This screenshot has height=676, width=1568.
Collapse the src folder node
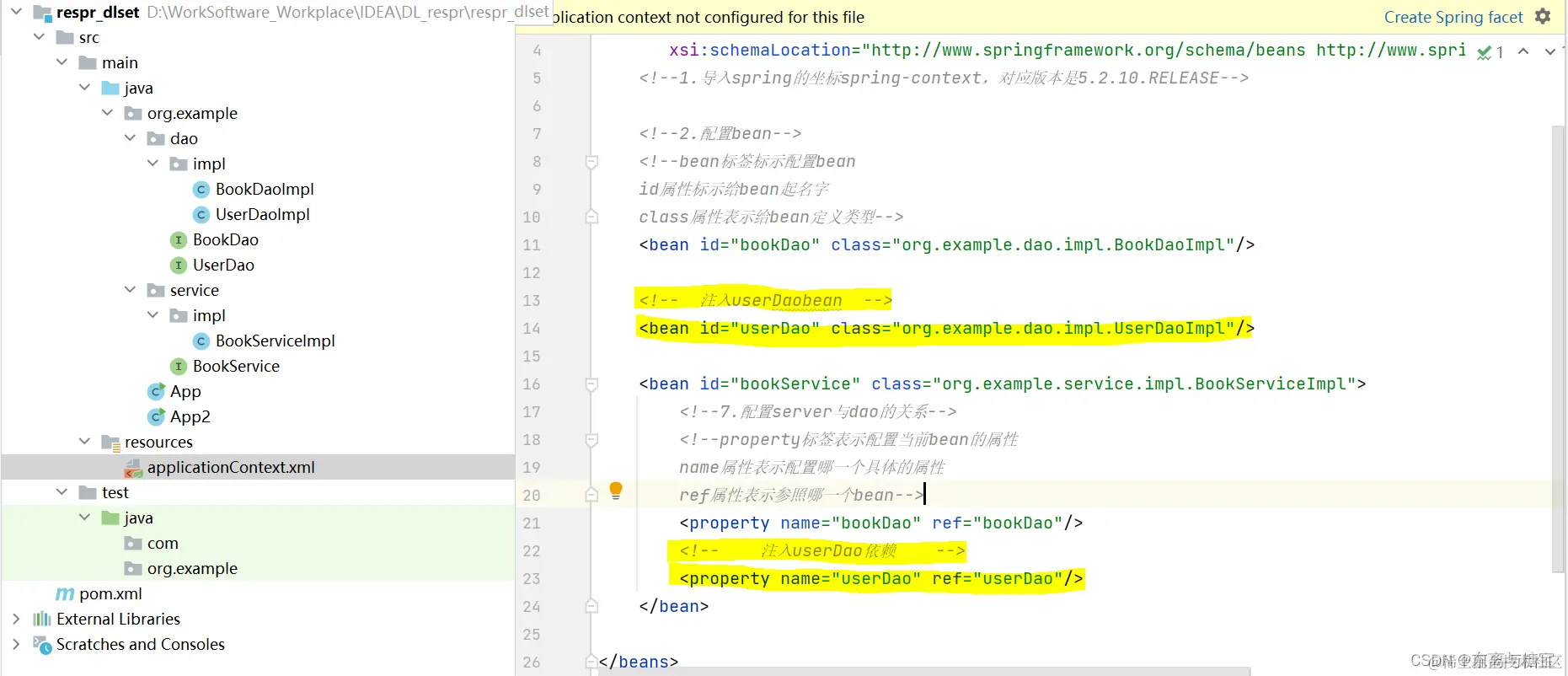(39, 37)
